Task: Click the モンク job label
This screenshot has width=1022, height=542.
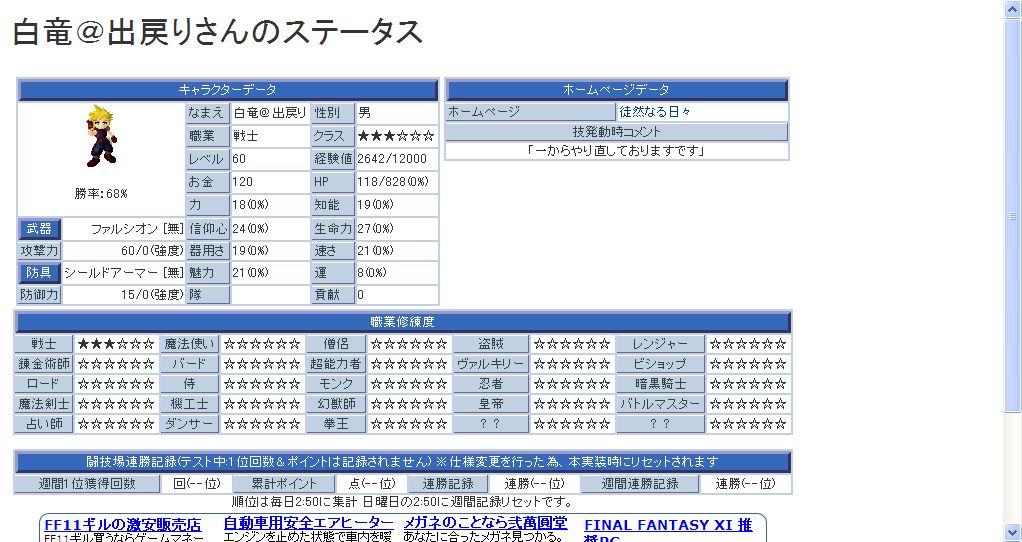Action: (x=336, y=384)
